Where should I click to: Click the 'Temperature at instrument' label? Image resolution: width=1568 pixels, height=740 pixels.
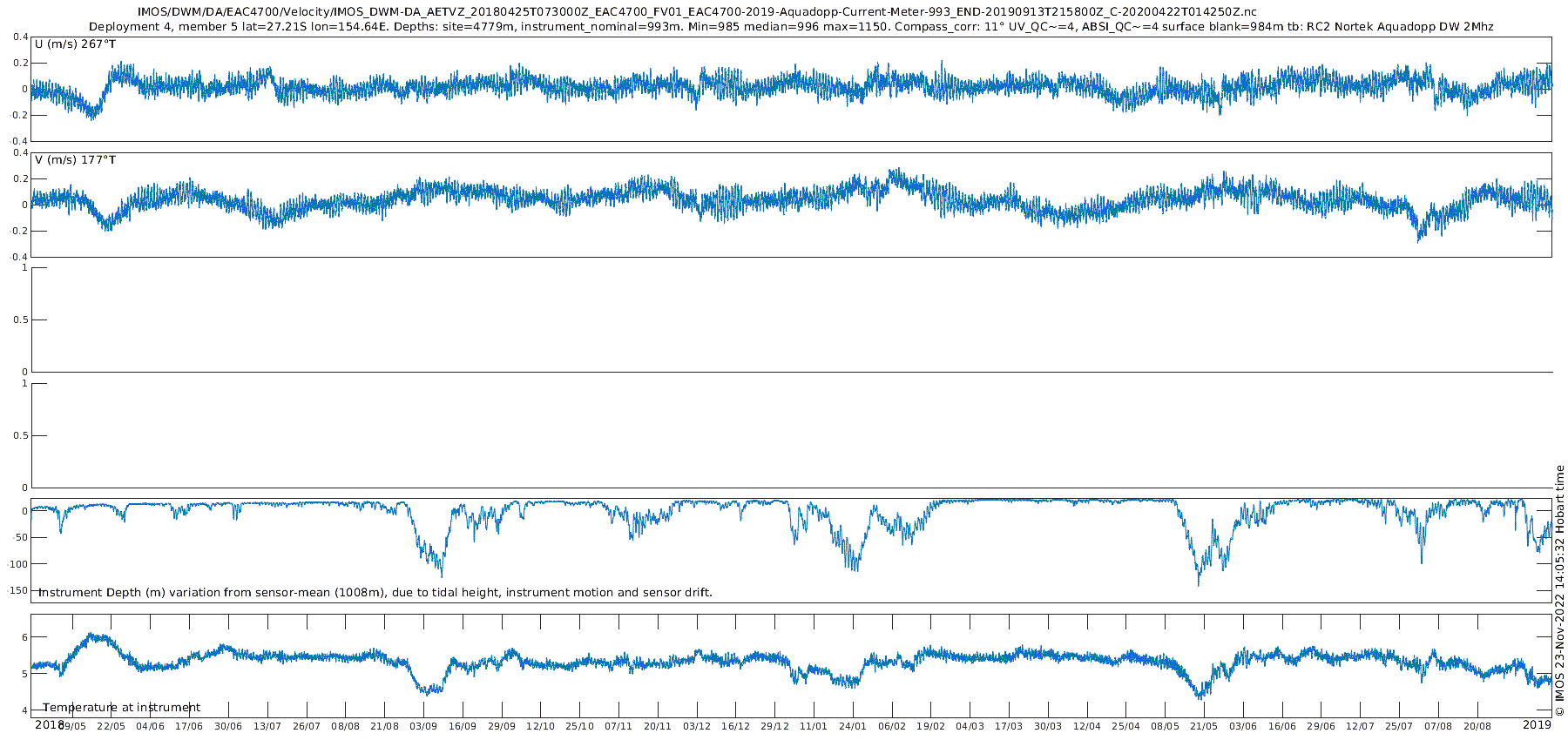[122, 708]
